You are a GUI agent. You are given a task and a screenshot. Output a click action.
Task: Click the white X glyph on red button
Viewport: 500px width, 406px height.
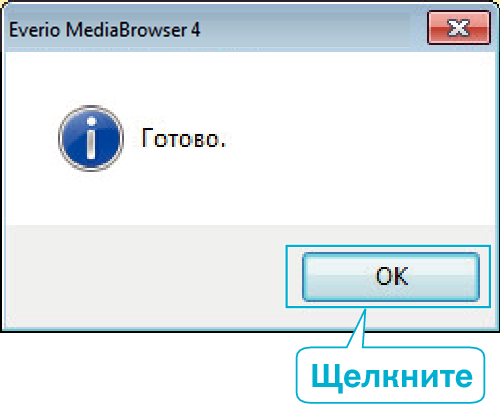tap(459, 28)
